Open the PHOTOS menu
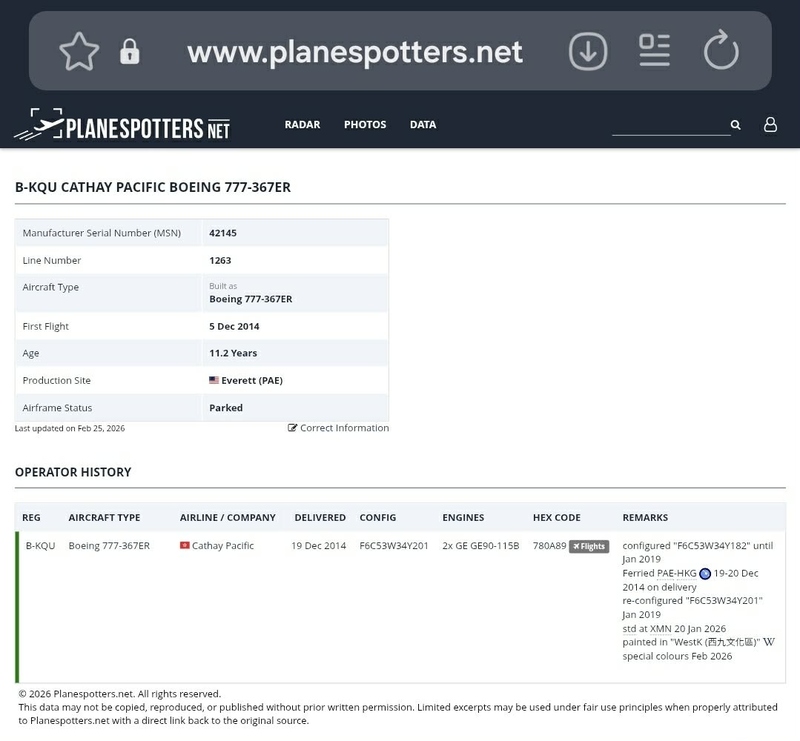The image size is (800, 741). pos(365,125)
